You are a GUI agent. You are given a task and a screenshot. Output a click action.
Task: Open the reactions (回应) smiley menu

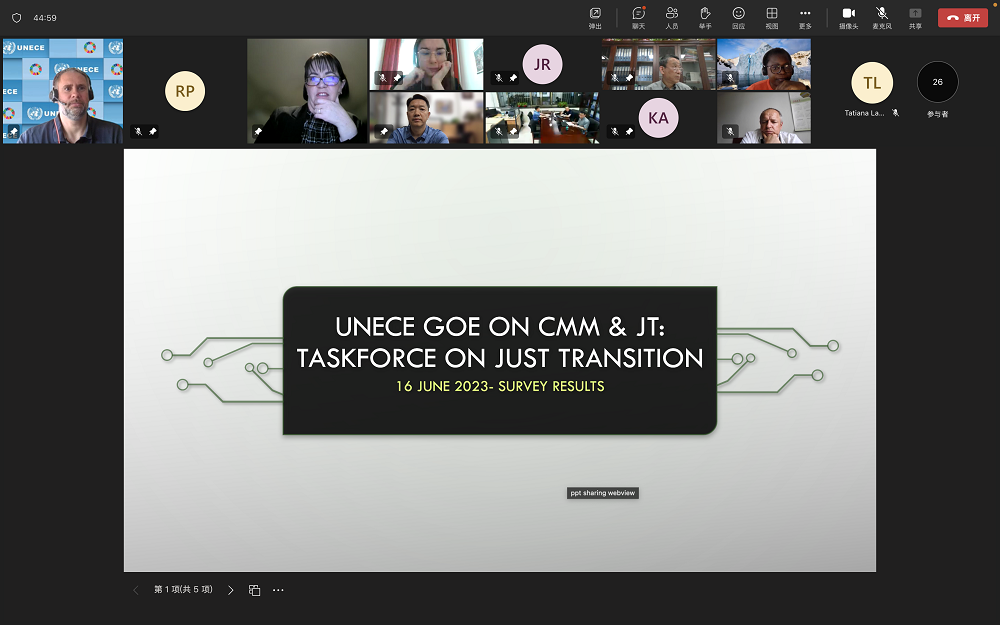pyautogui.click(x=739, y=18)
